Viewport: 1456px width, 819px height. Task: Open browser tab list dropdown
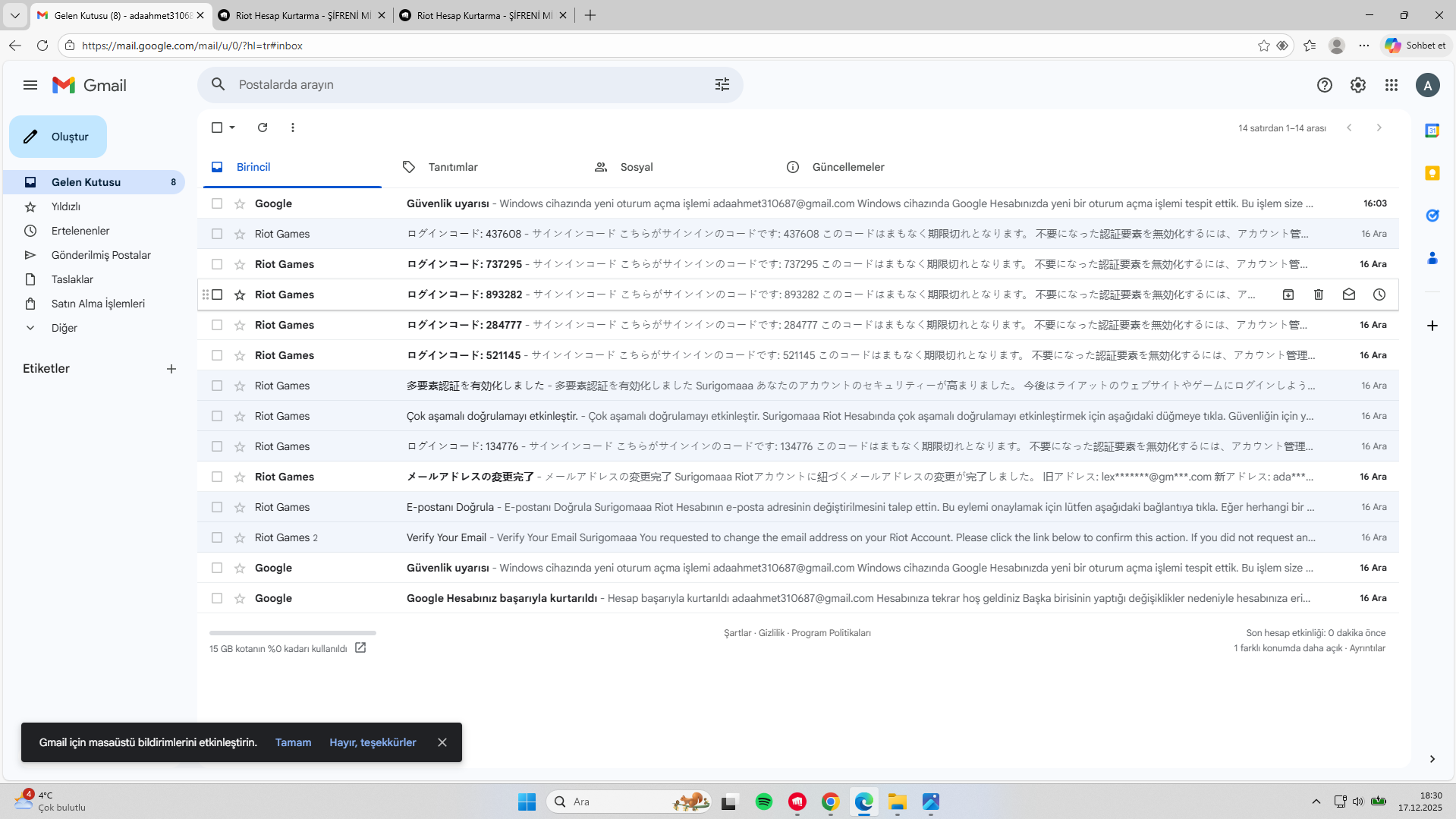[x=14, y=15]
